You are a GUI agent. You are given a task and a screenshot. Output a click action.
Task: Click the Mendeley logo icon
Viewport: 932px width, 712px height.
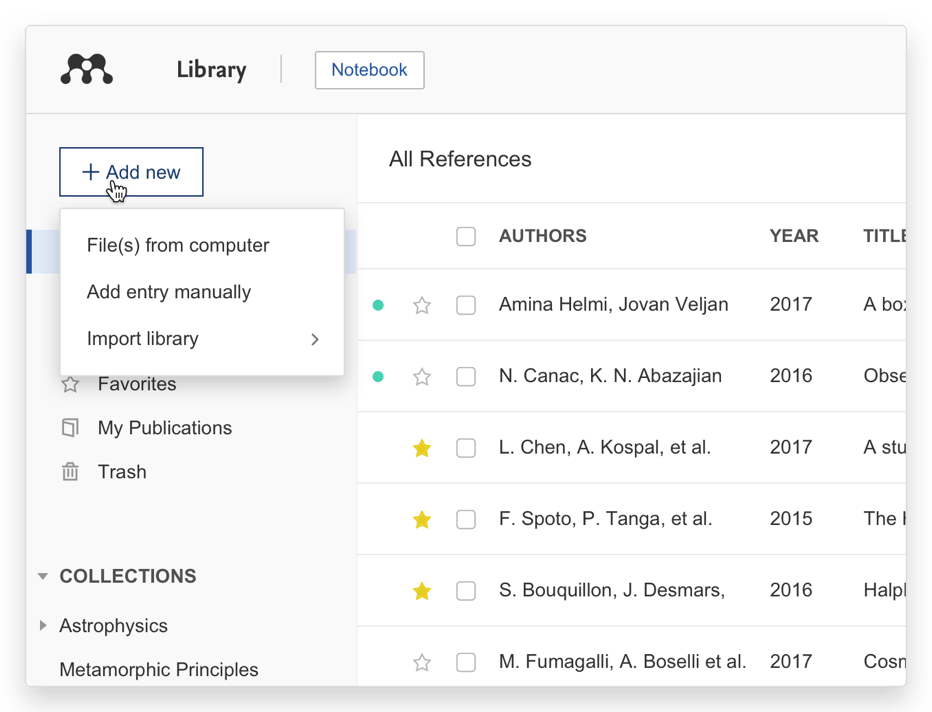tap(87, 69)
